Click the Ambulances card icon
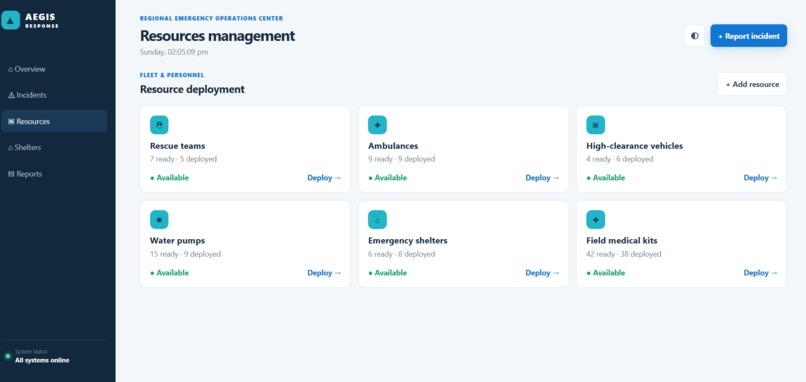806x382 pixels. 377,125
